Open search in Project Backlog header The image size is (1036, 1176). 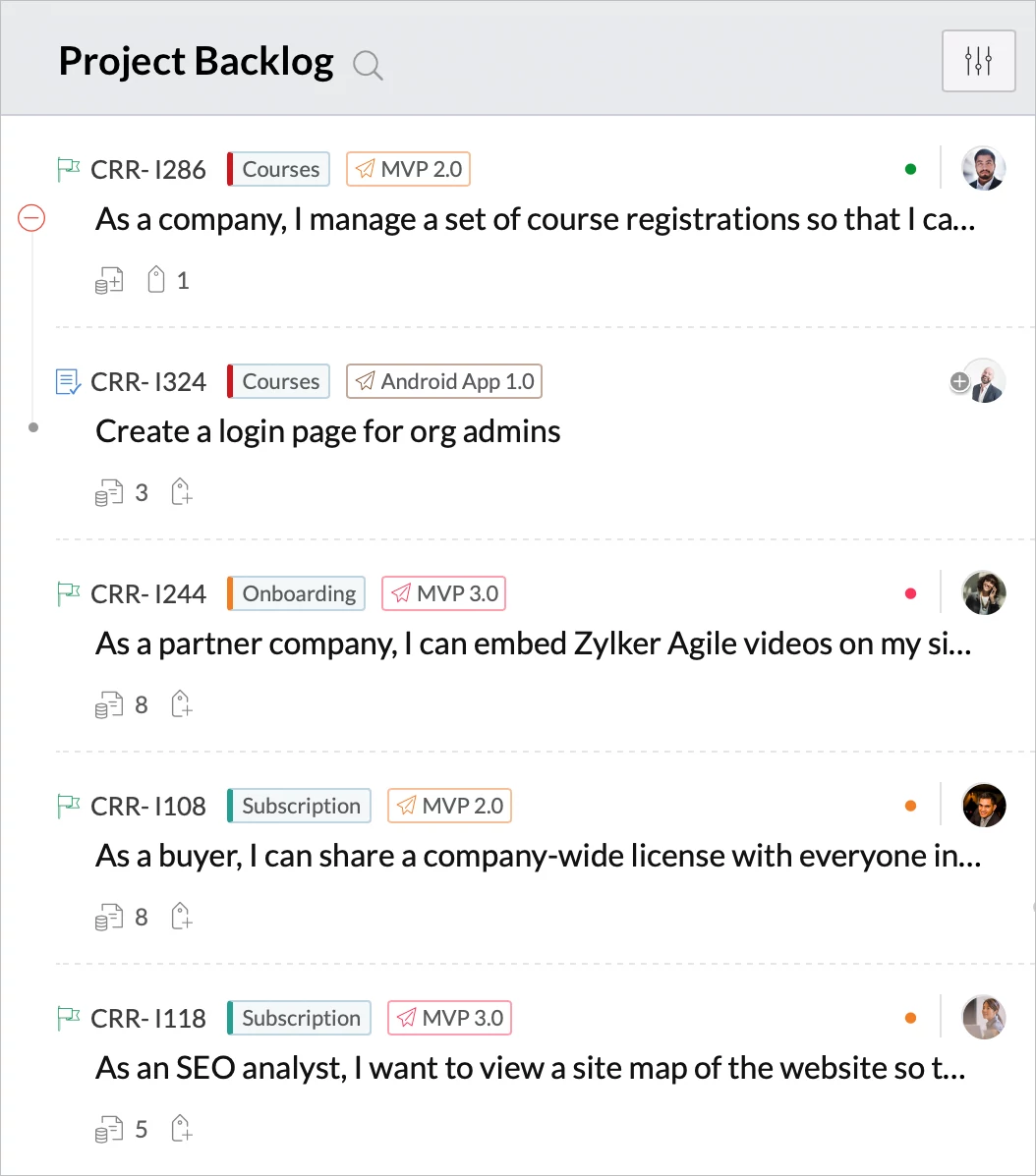click(x=368, y=65)
